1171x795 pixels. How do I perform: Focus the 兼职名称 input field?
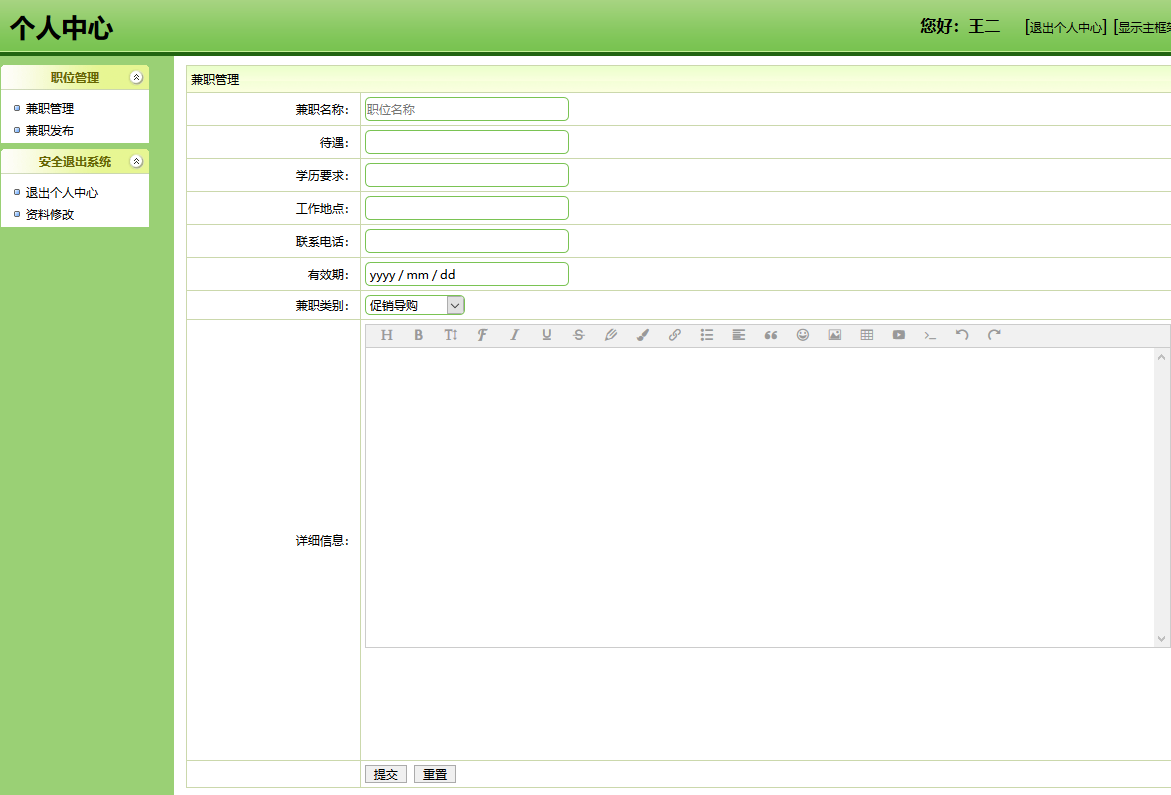click(x=467, y=109)
